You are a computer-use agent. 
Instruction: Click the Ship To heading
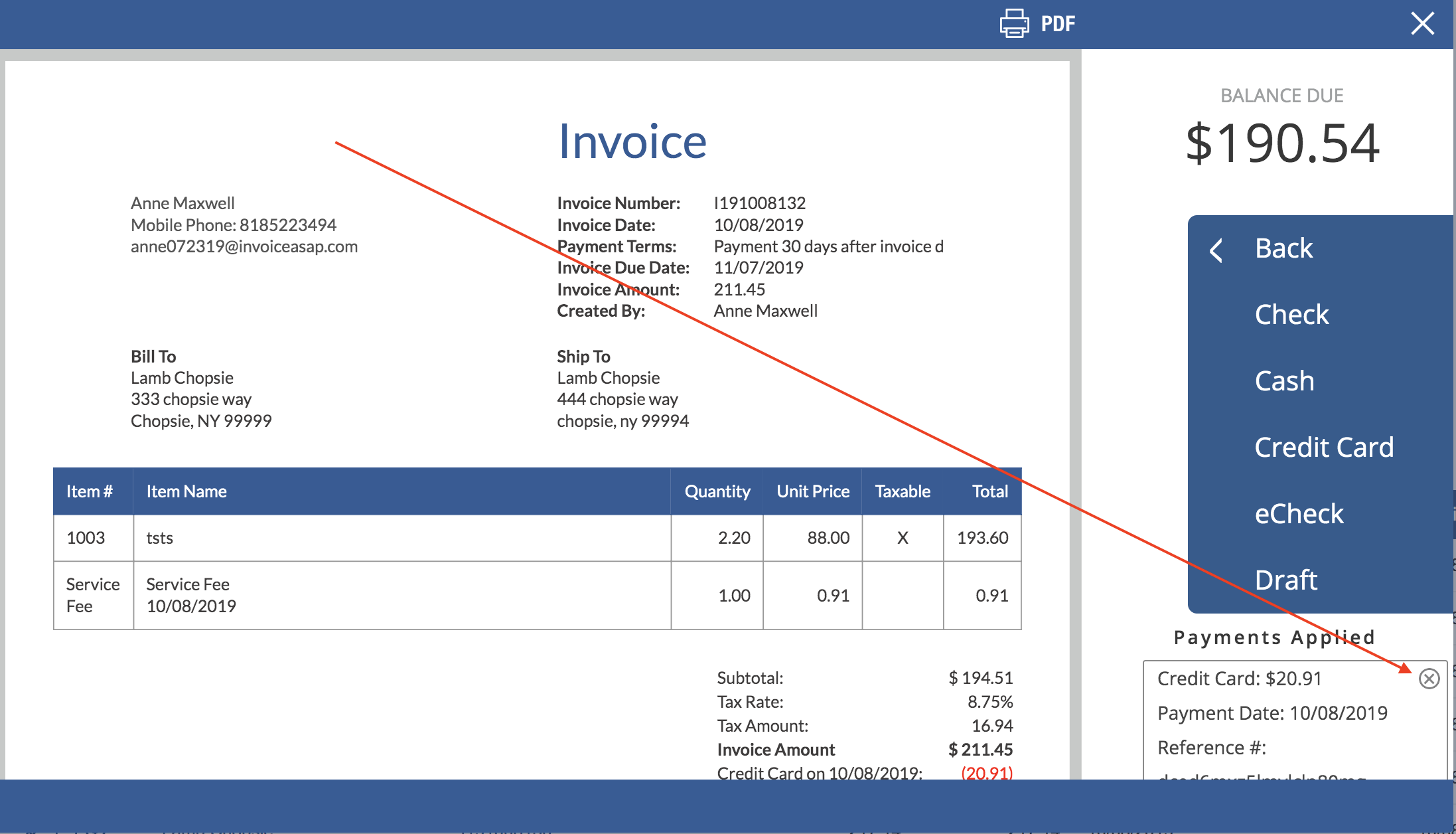coord(583,357)
